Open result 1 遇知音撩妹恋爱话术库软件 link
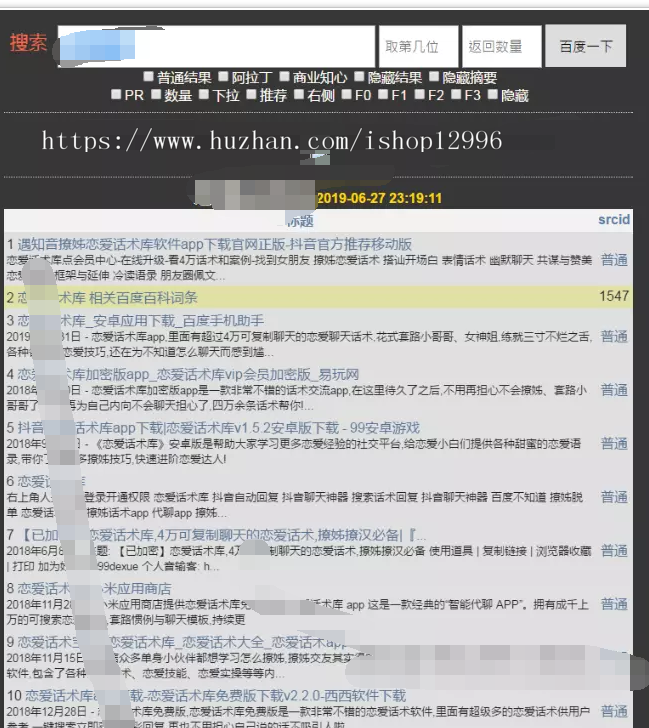The width and height of the screenshot is (649, 728). pos(214,244)
